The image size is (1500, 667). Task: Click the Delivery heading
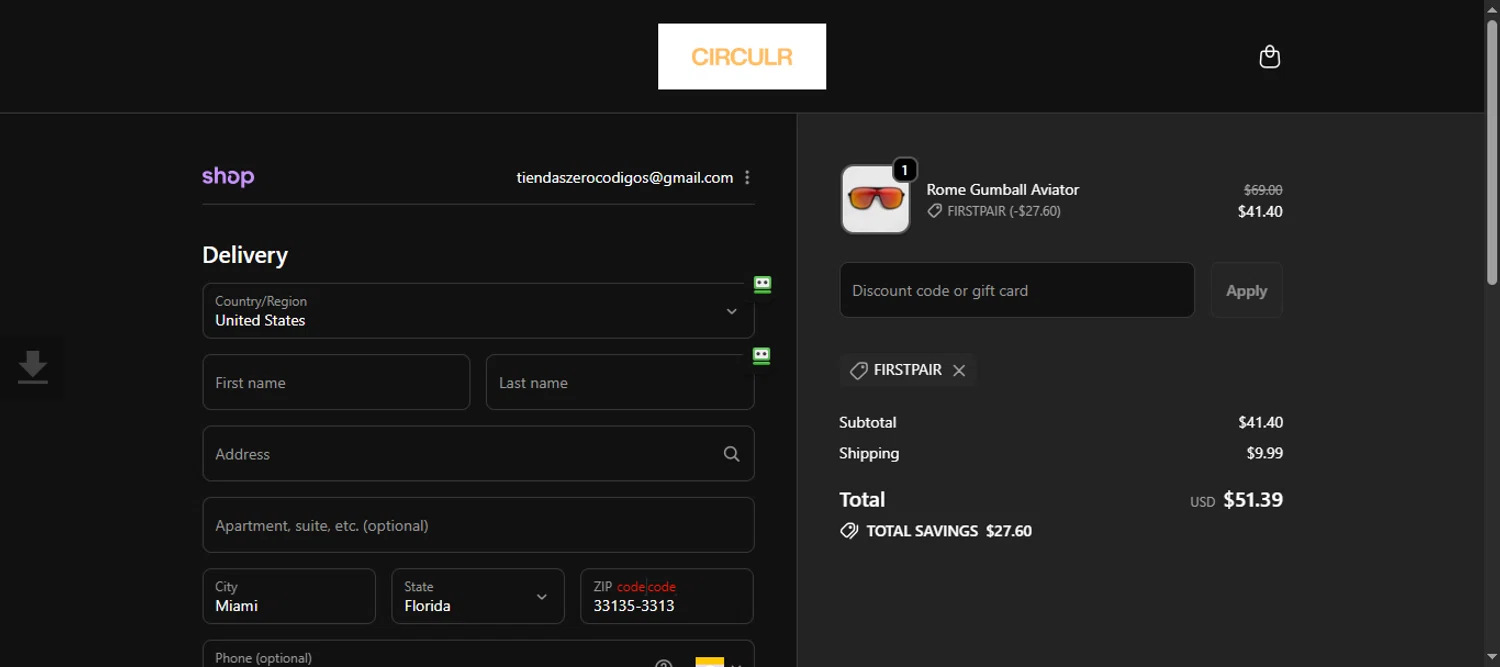[x=245, y=255]
